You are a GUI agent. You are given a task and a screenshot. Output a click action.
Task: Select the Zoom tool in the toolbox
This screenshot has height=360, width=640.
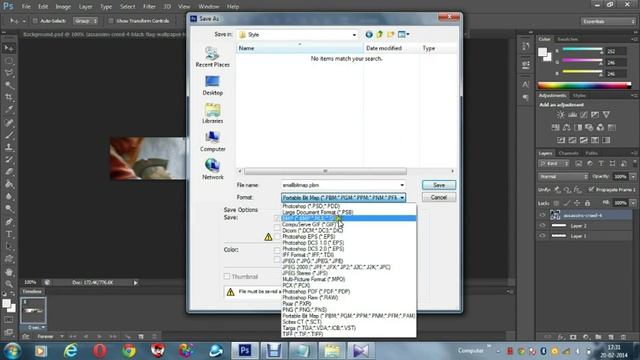pyautogui.click(x=9, y=284)
